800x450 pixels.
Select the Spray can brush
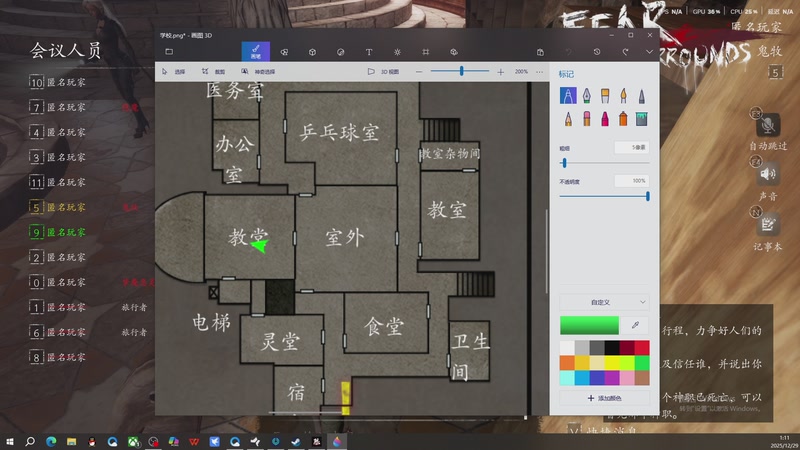pyautogui.click(x=623, y=119)
